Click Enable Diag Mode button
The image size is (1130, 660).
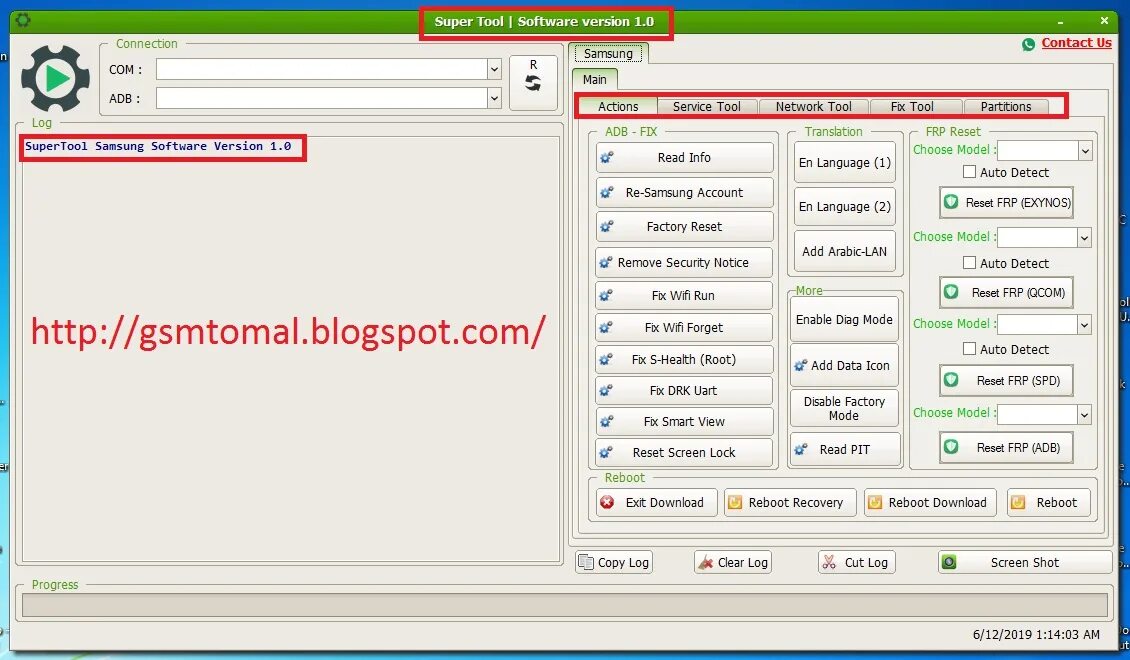coord(844,319)
